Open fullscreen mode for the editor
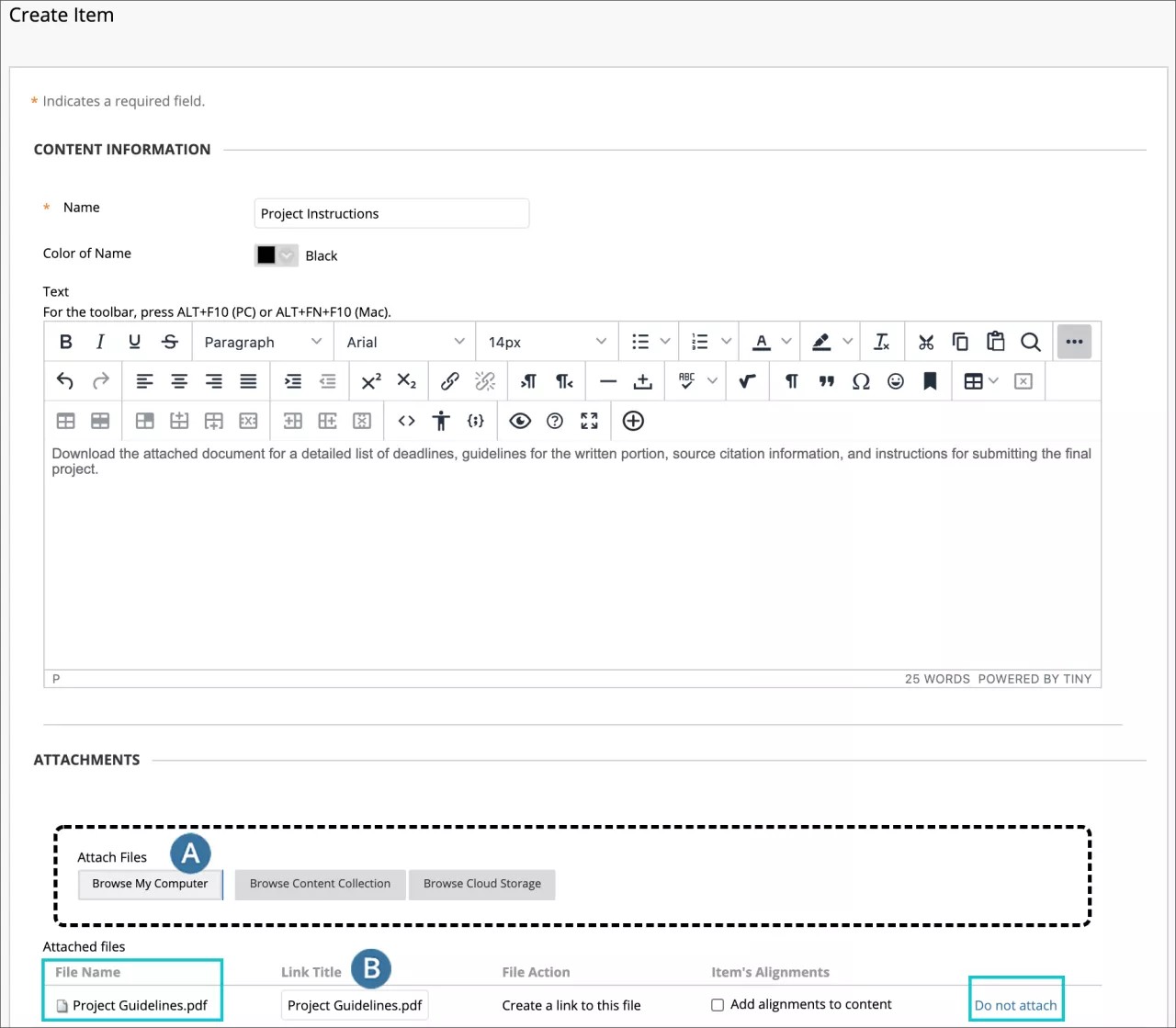Screen dimensions: 1176x1028 [x=589, y=421]
